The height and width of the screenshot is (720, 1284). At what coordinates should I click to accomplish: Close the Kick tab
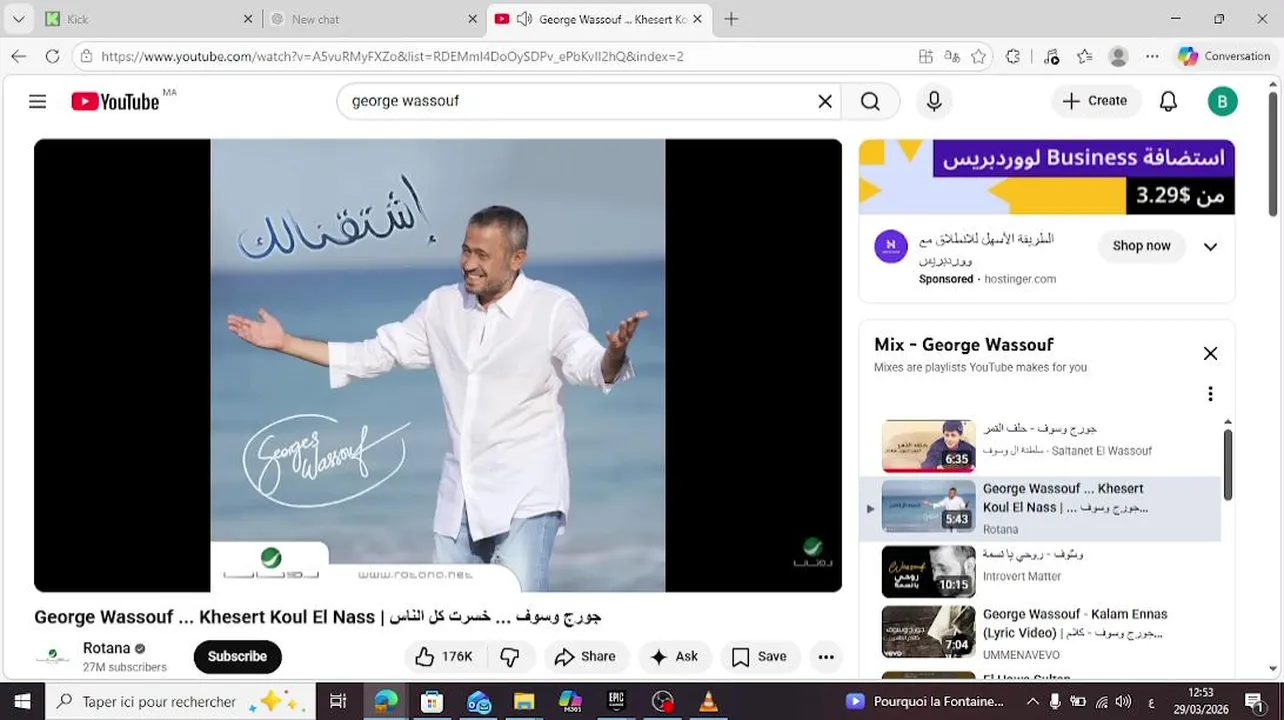248,19
